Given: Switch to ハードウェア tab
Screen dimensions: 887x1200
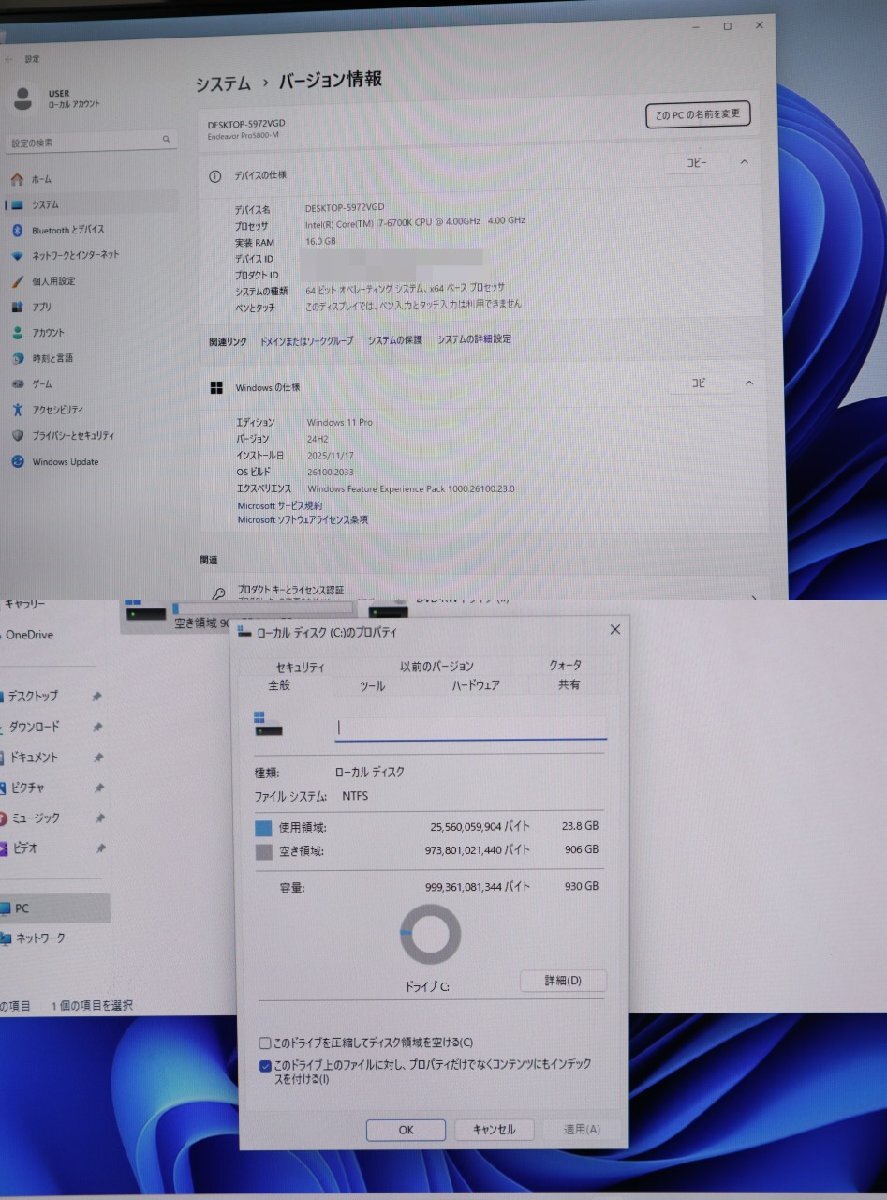Looking at the screenshot, I should 475,686.
